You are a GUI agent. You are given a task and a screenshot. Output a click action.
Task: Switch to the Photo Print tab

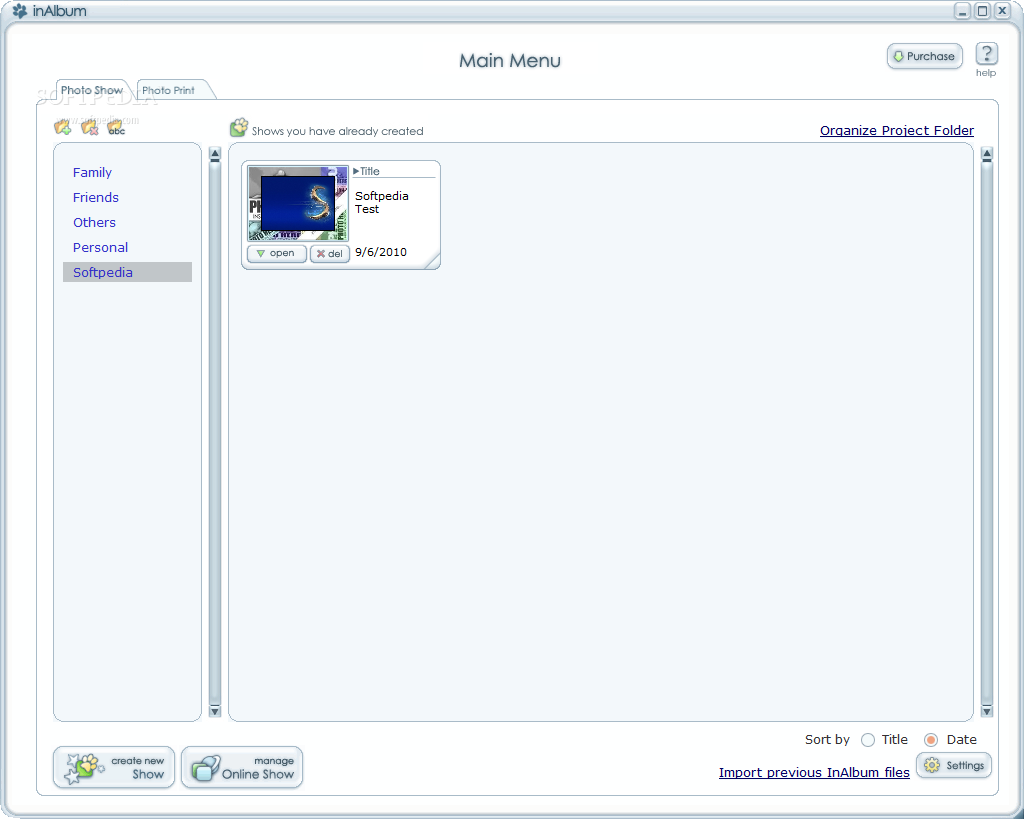(168, 90)
